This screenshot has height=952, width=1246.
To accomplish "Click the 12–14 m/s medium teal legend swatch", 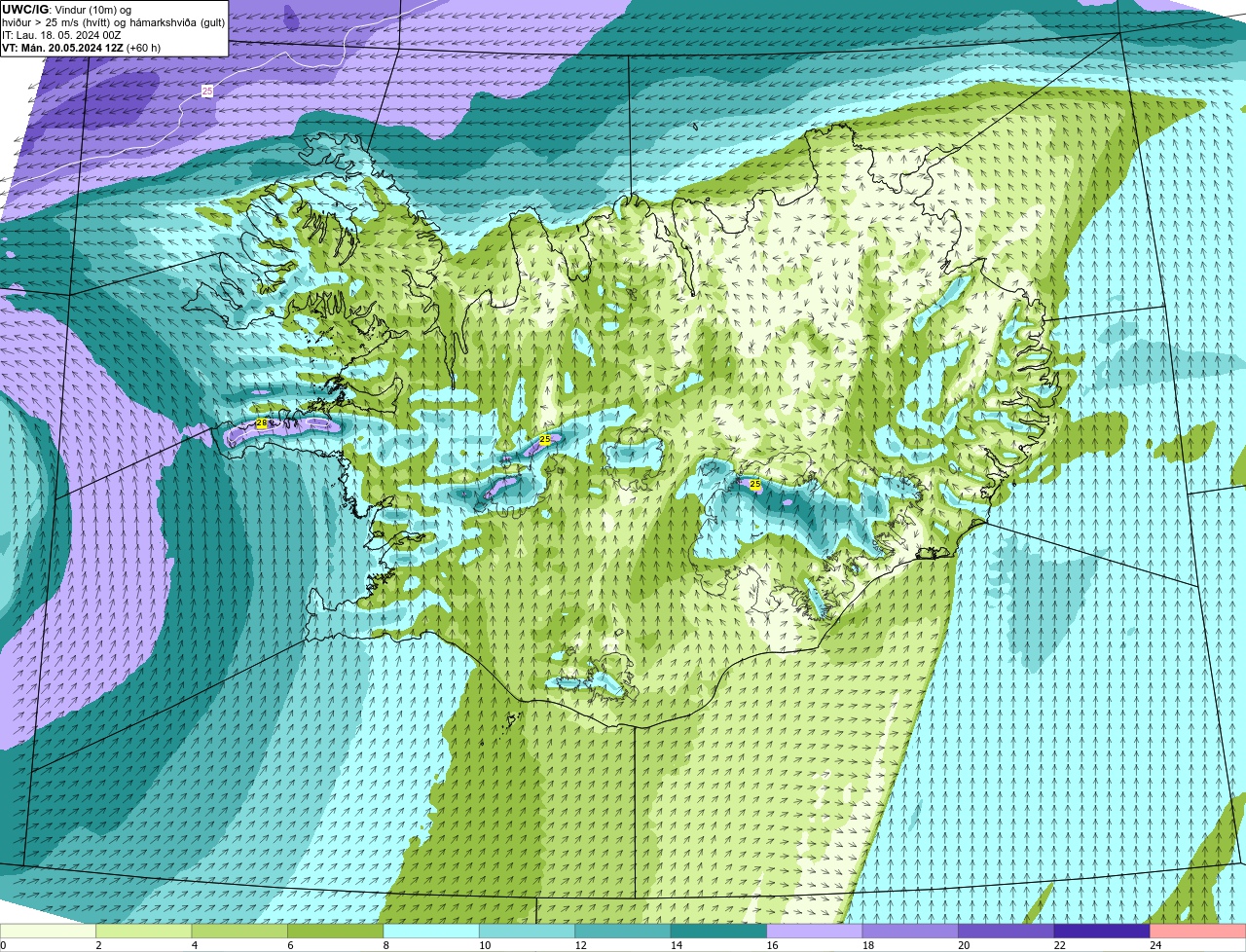I will 623,932.
